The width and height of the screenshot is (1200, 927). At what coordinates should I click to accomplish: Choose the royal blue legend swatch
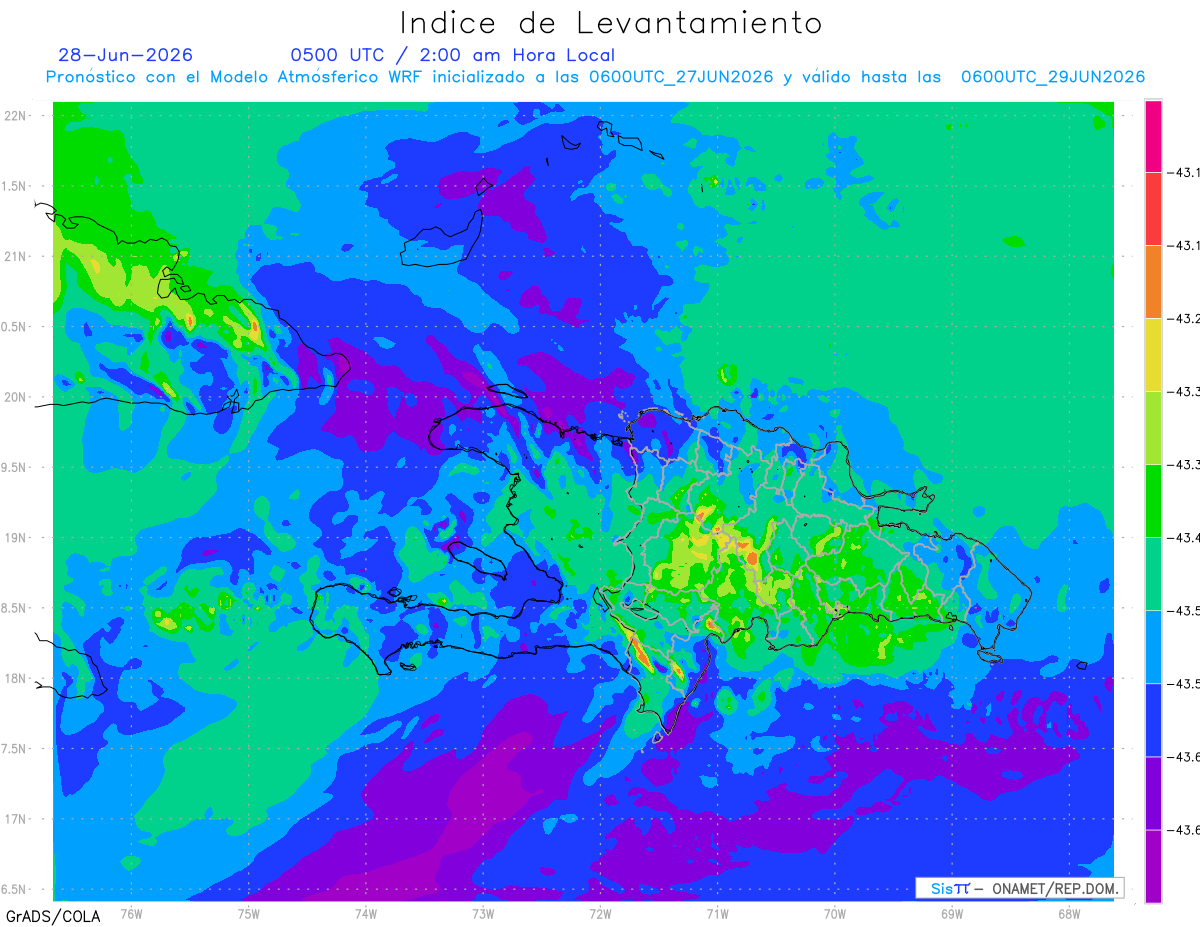coord(1153,720)
